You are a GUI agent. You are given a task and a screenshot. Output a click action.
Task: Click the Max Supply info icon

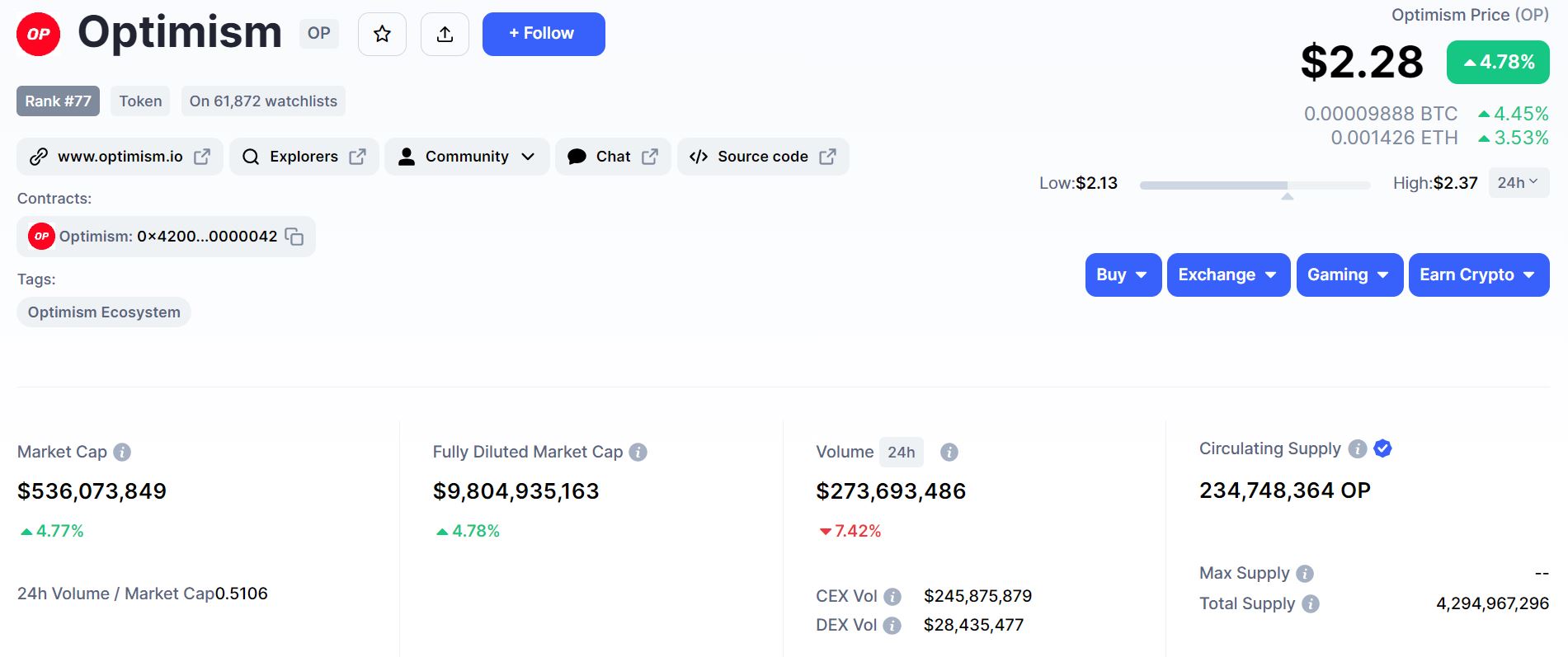[1304, 574]
